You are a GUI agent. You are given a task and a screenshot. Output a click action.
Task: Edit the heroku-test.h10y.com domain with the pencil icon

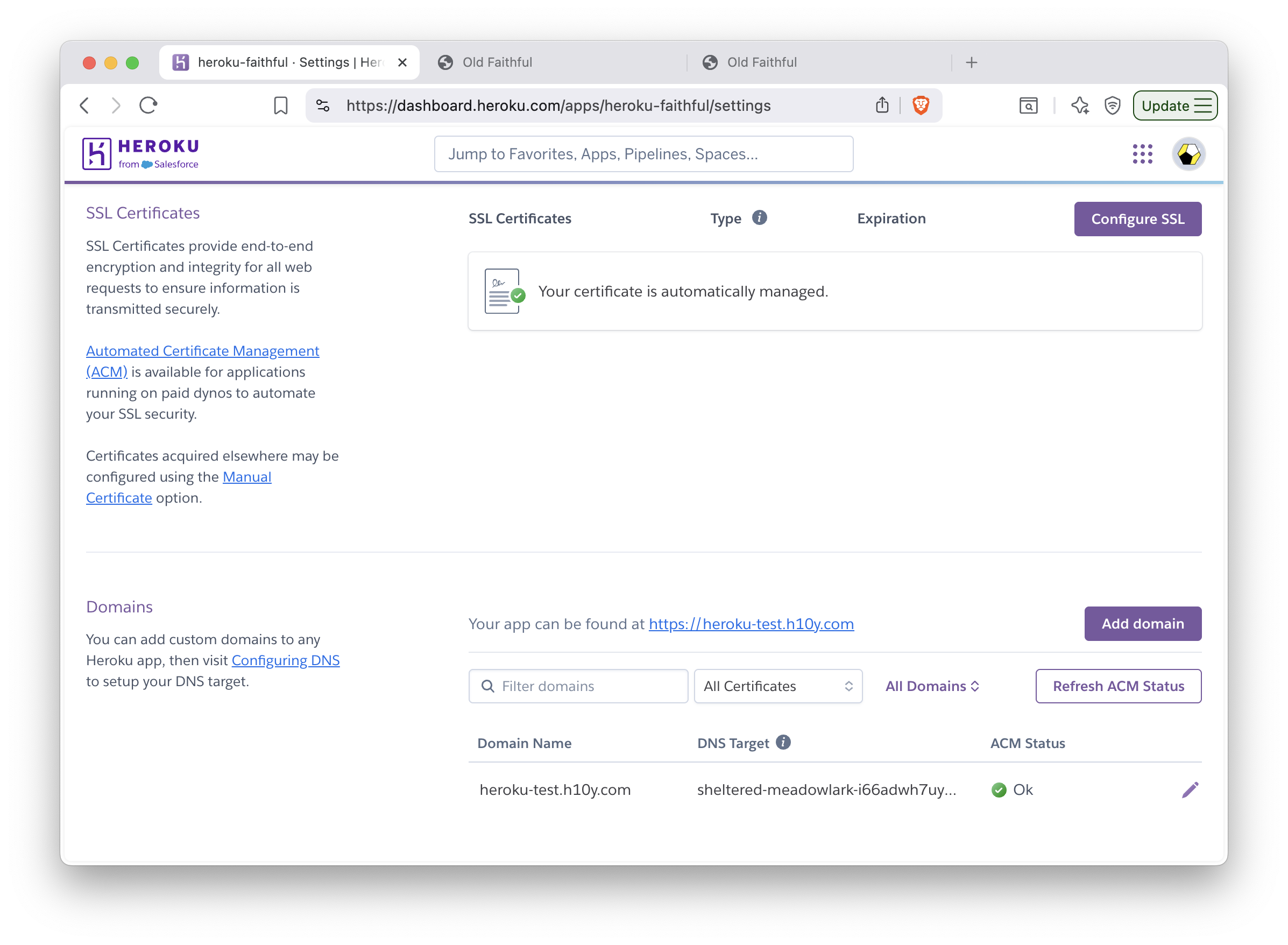click(x=1190, y=789)
